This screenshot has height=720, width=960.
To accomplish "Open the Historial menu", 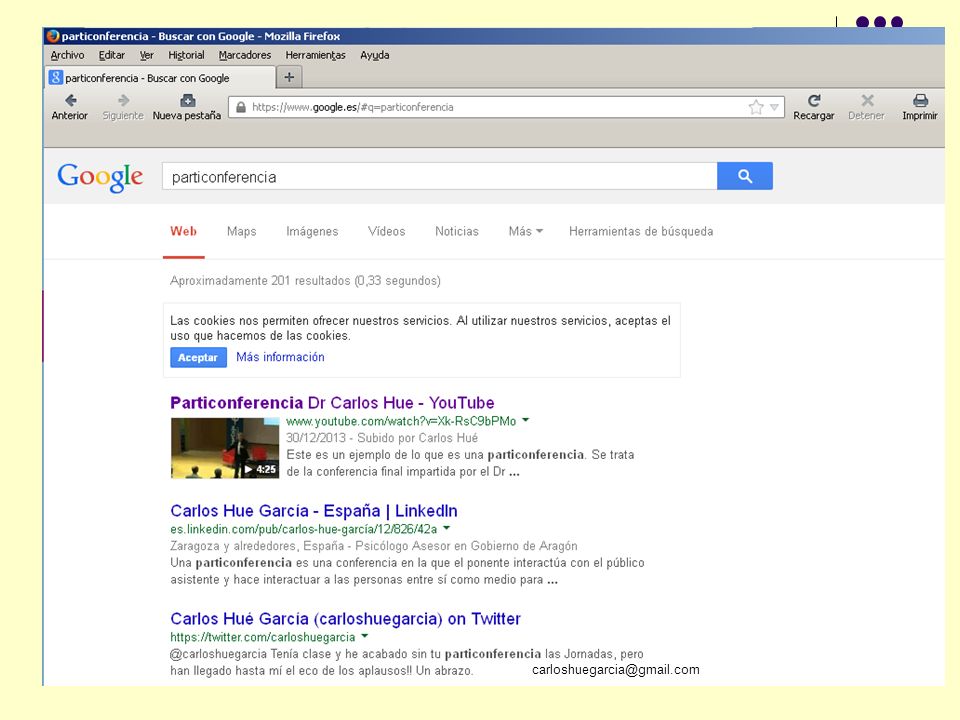I will pyautogui.click(x=186, y=55).
